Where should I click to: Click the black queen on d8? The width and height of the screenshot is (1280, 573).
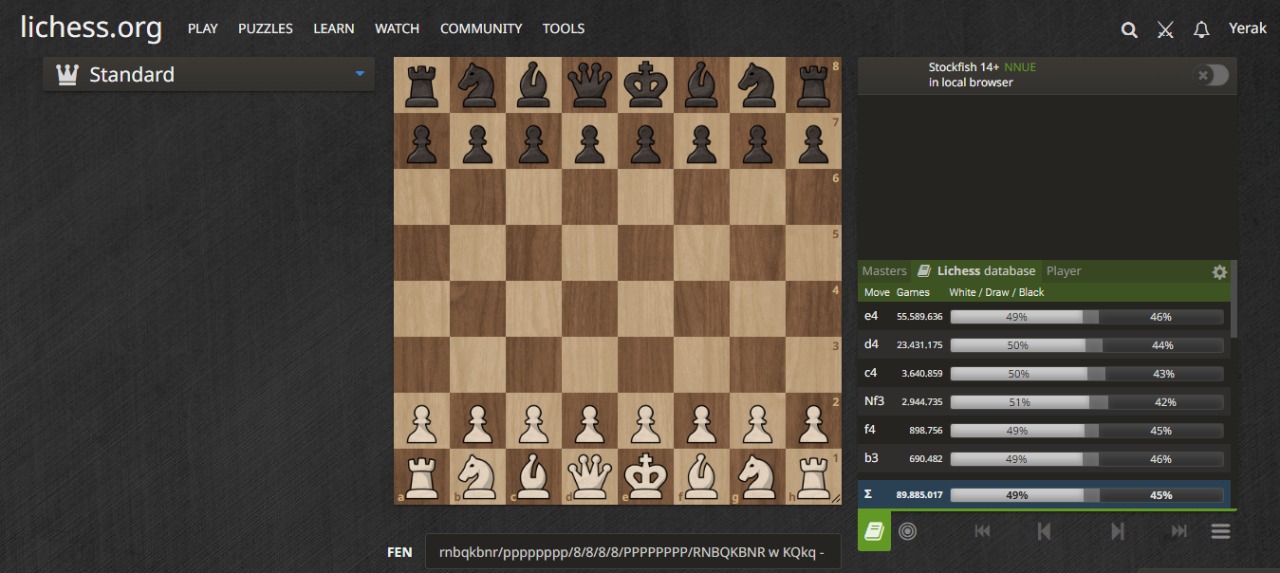590,85
